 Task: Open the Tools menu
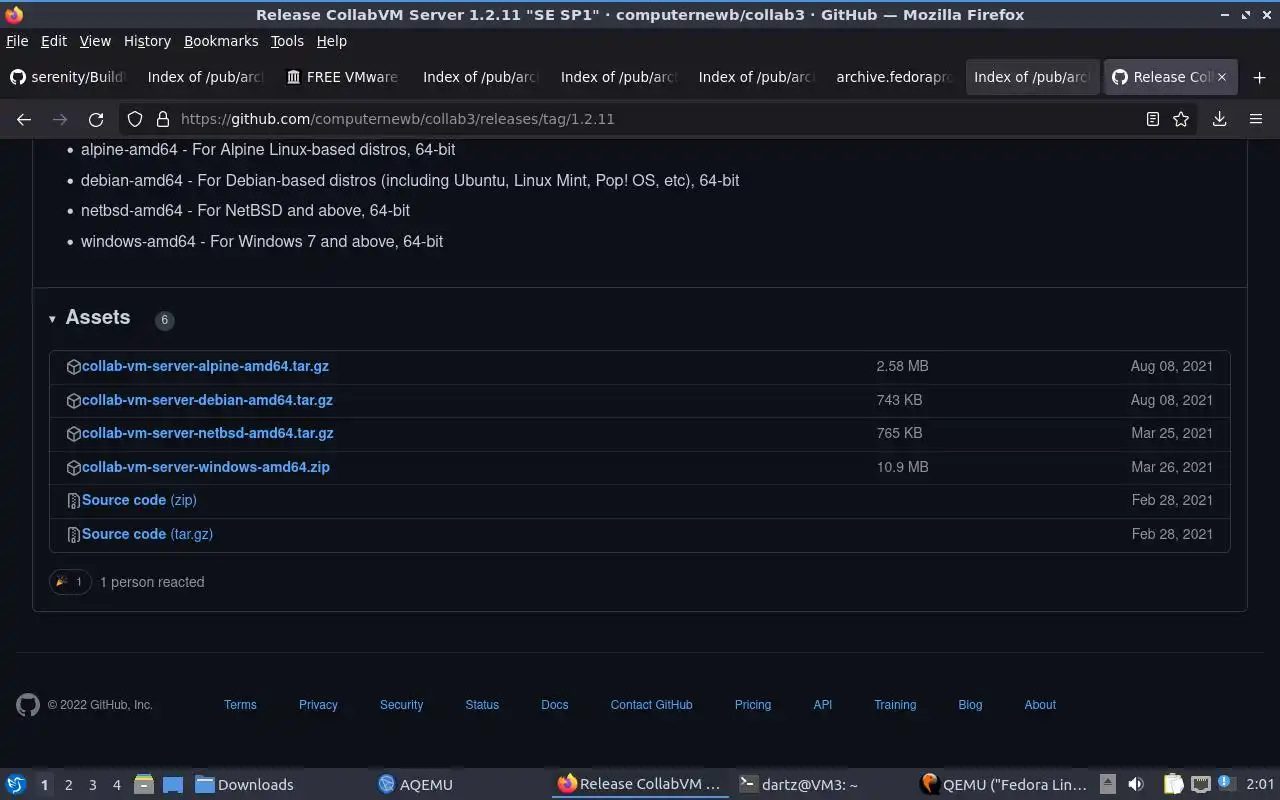(x=287, y=41)
